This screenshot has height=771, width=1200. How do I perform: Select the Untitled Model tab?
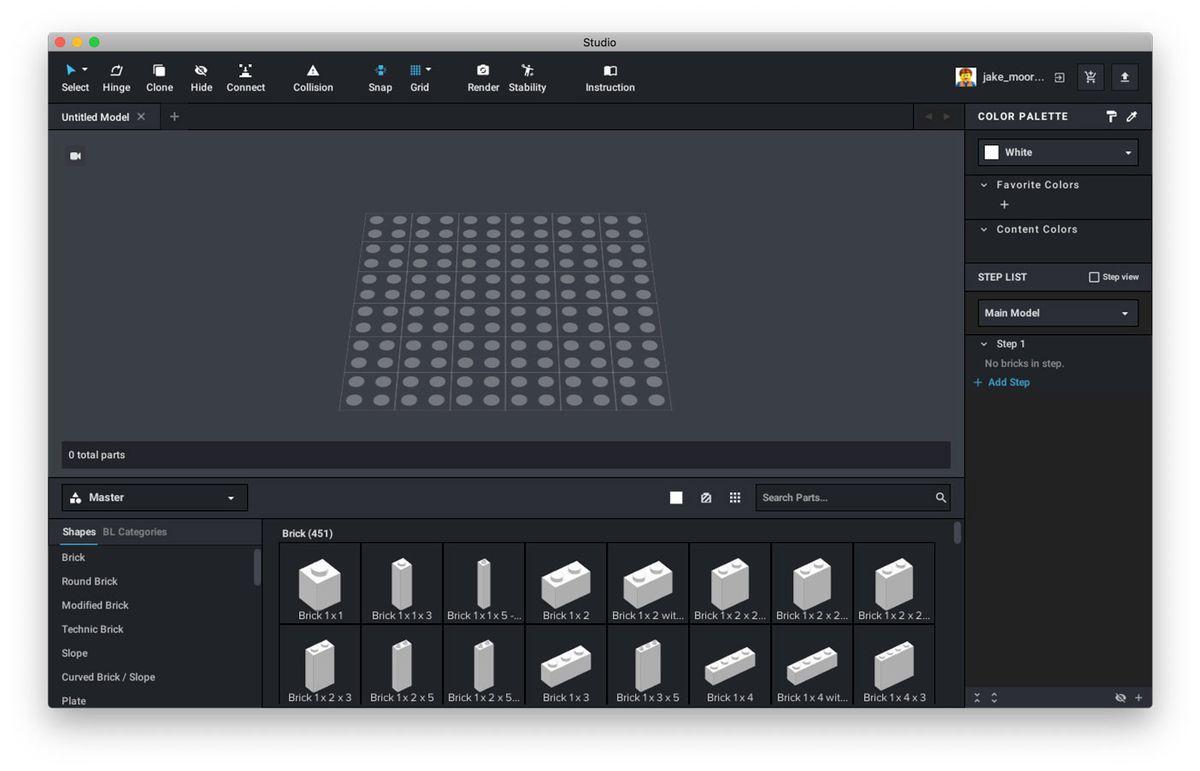(x=95, y=117)
